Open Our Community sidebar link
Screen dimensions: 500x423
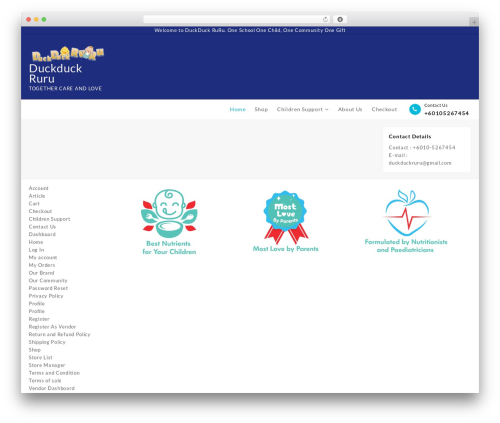point(48,280)
